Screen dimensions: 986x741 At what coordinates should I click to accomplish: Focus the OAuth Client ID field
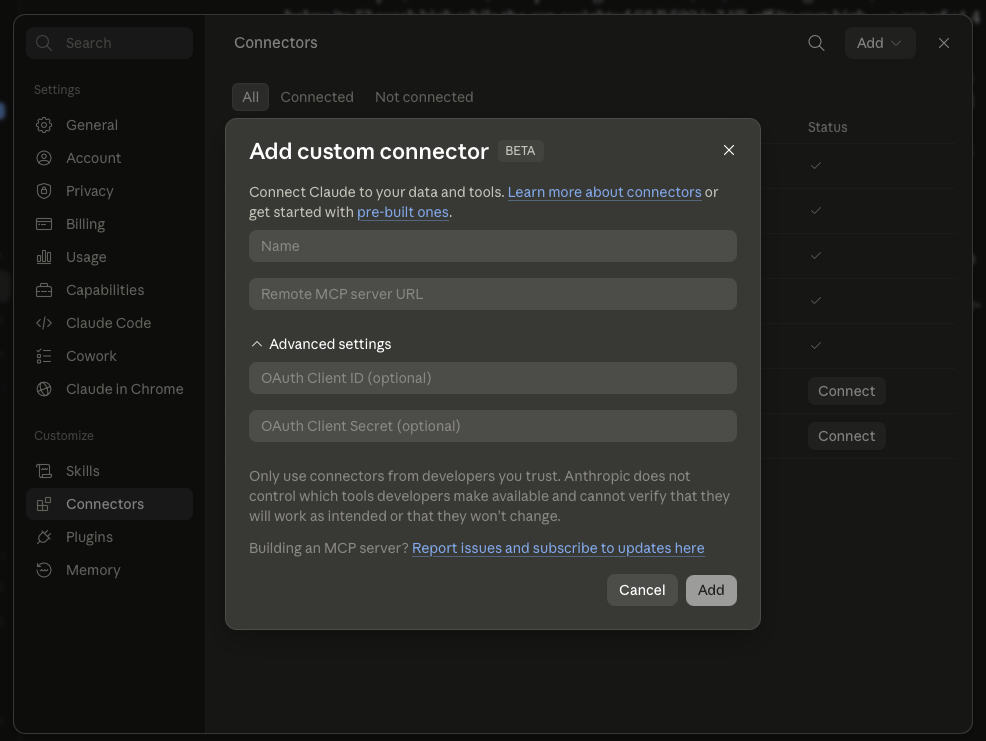[493, 378]
